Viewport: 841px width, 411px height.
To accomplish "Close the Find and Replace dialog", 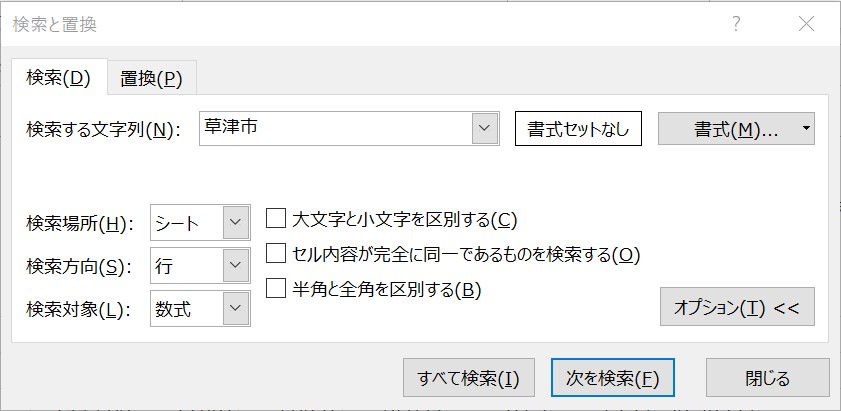I will pos(806,24).
